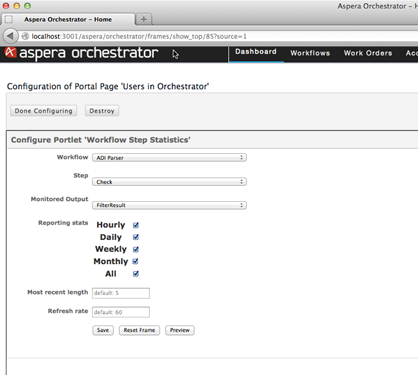Click the localhost URL address bar
The width and height of the screenshot is (418, 375).
pyautogui.click(x=217, y=36)
